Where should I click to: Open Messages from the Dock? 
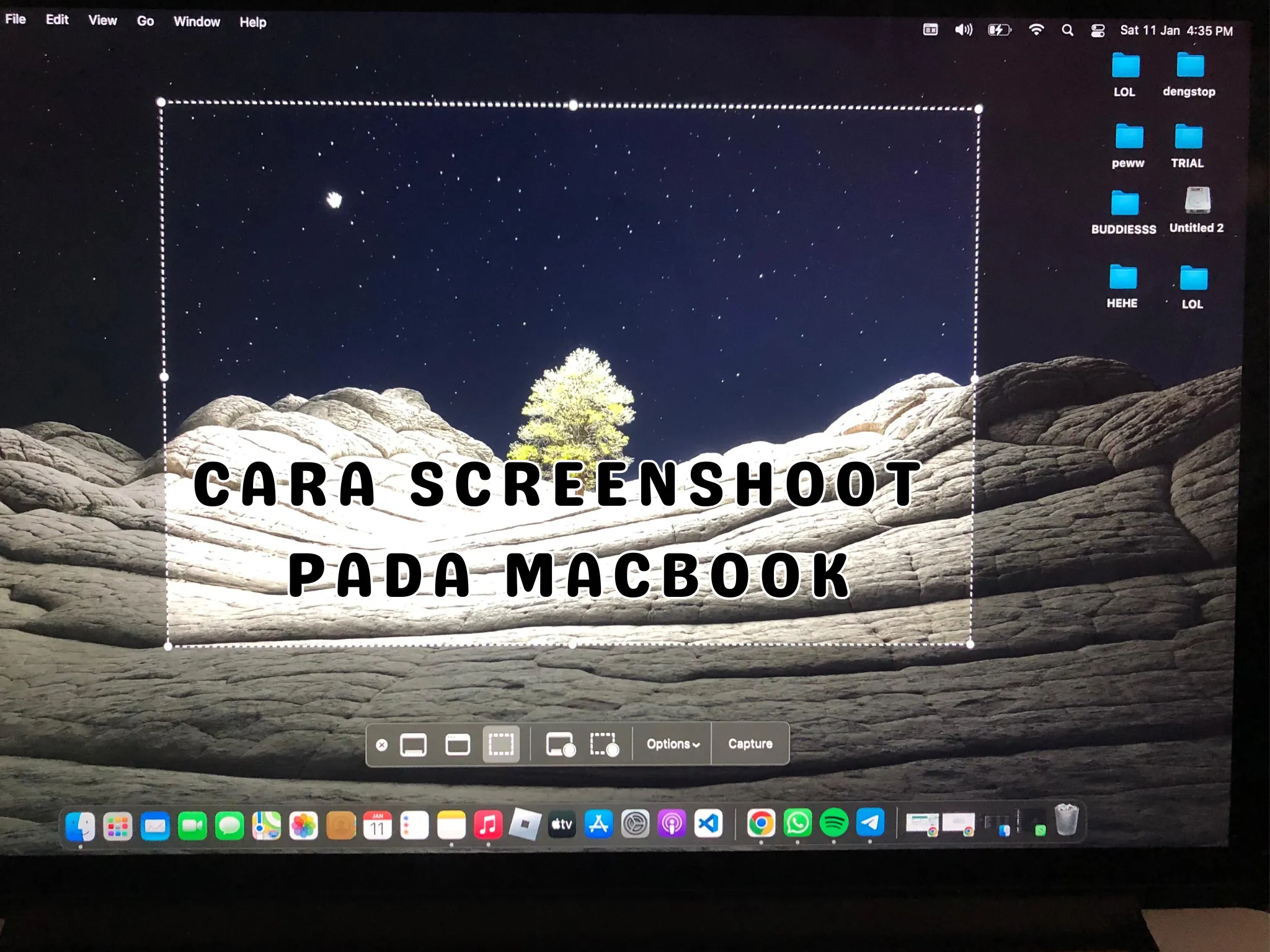pos(229,826)
